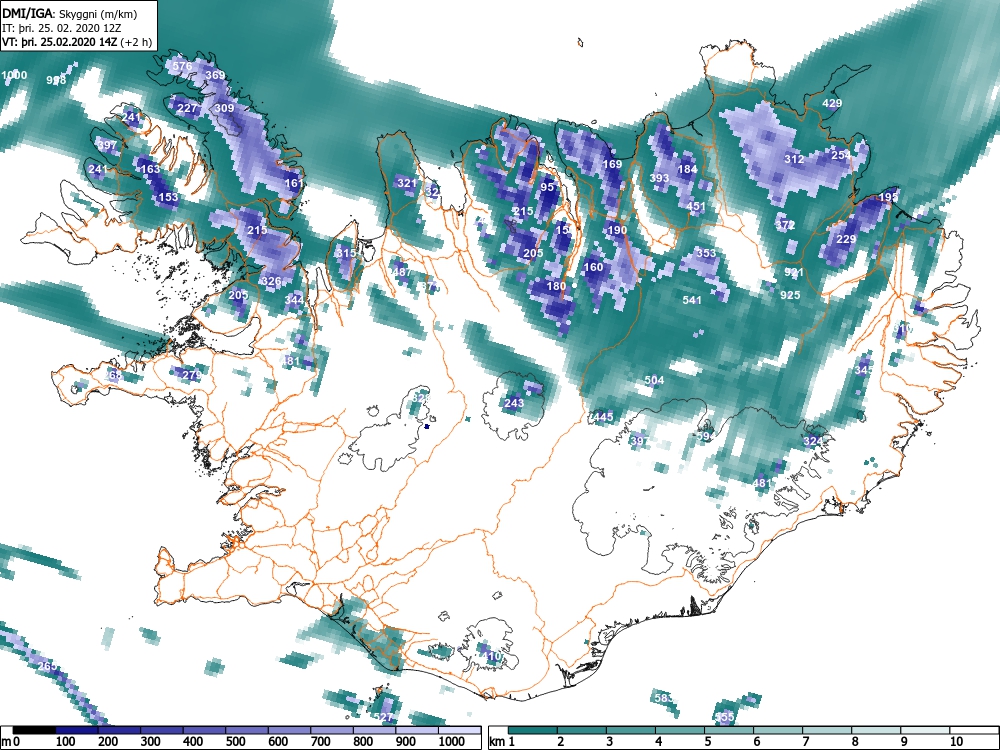Click visibility value 541 on the map

[692, 300]
